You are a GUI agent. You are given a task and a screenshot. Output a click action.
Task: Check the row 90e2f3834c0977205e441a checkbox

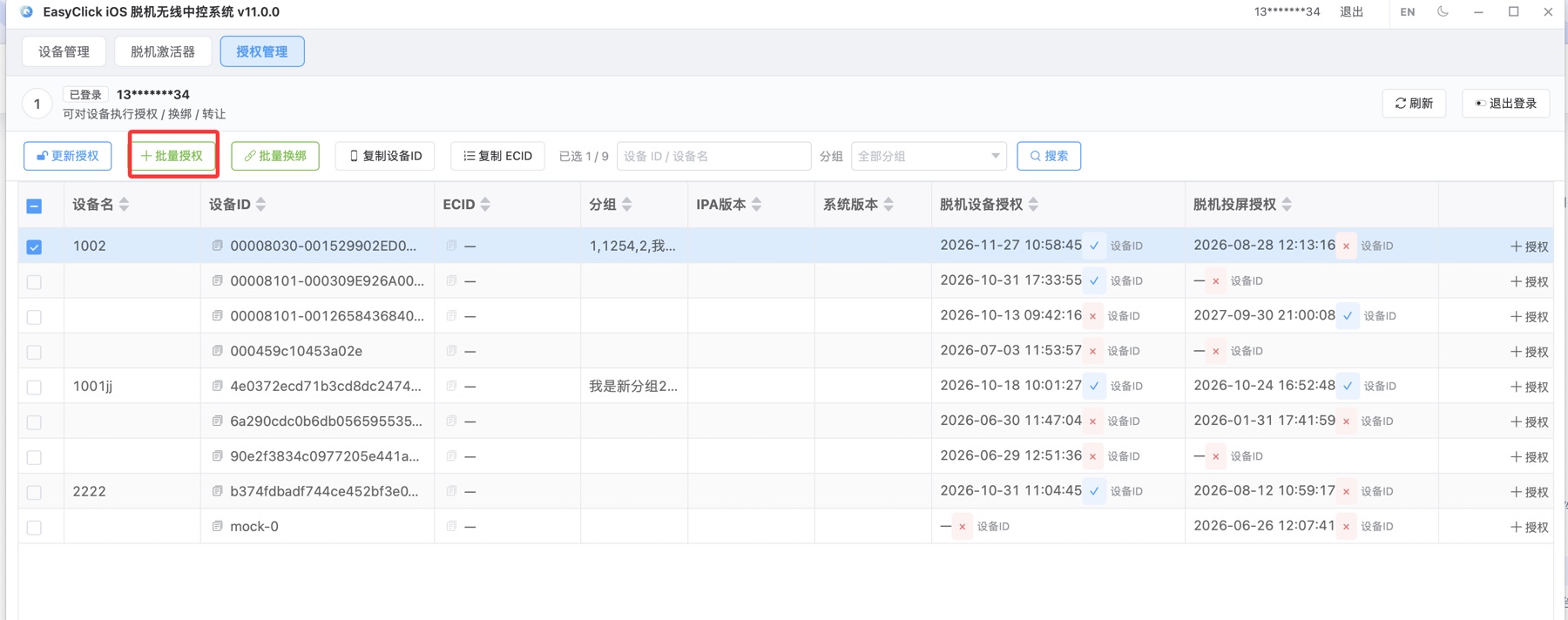[x=34, y=457]
